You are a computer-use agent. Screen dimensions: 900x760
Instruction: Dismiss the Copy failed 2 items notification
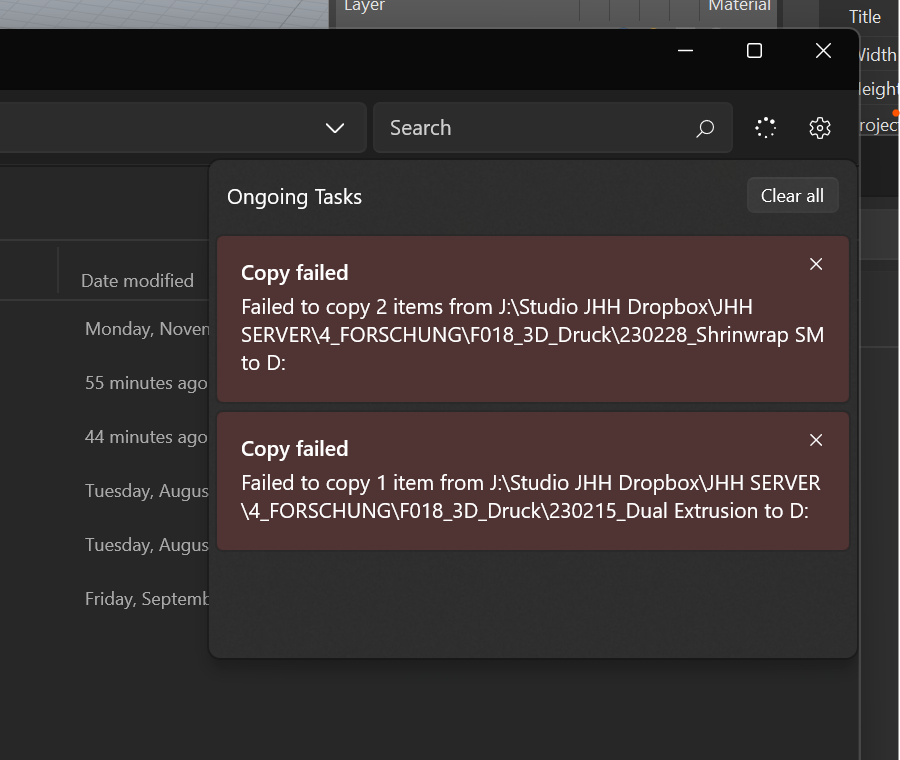816,264
